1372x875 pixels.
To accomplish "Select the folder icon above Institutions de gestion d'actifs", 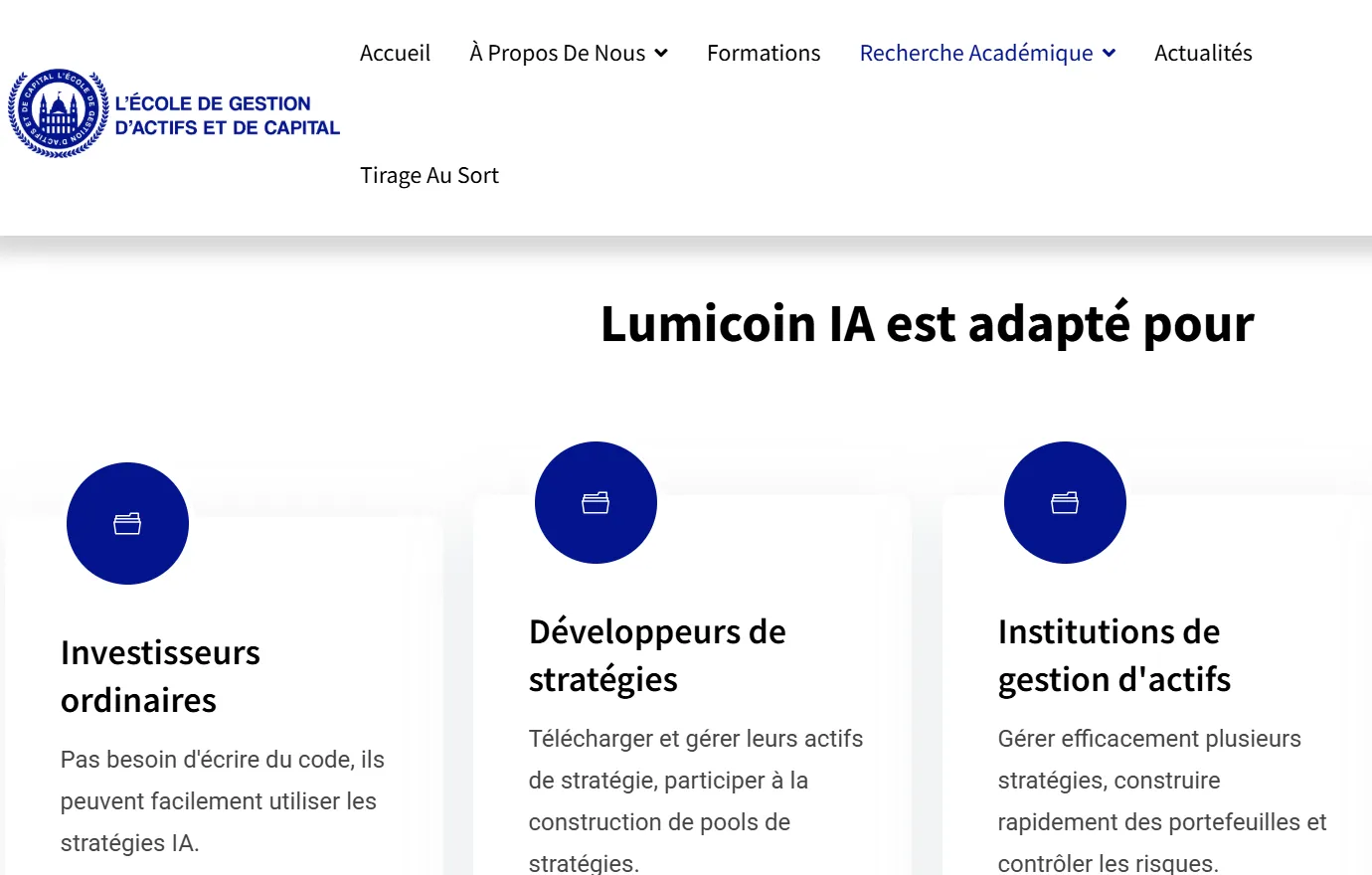I will tap(1065, 502).
